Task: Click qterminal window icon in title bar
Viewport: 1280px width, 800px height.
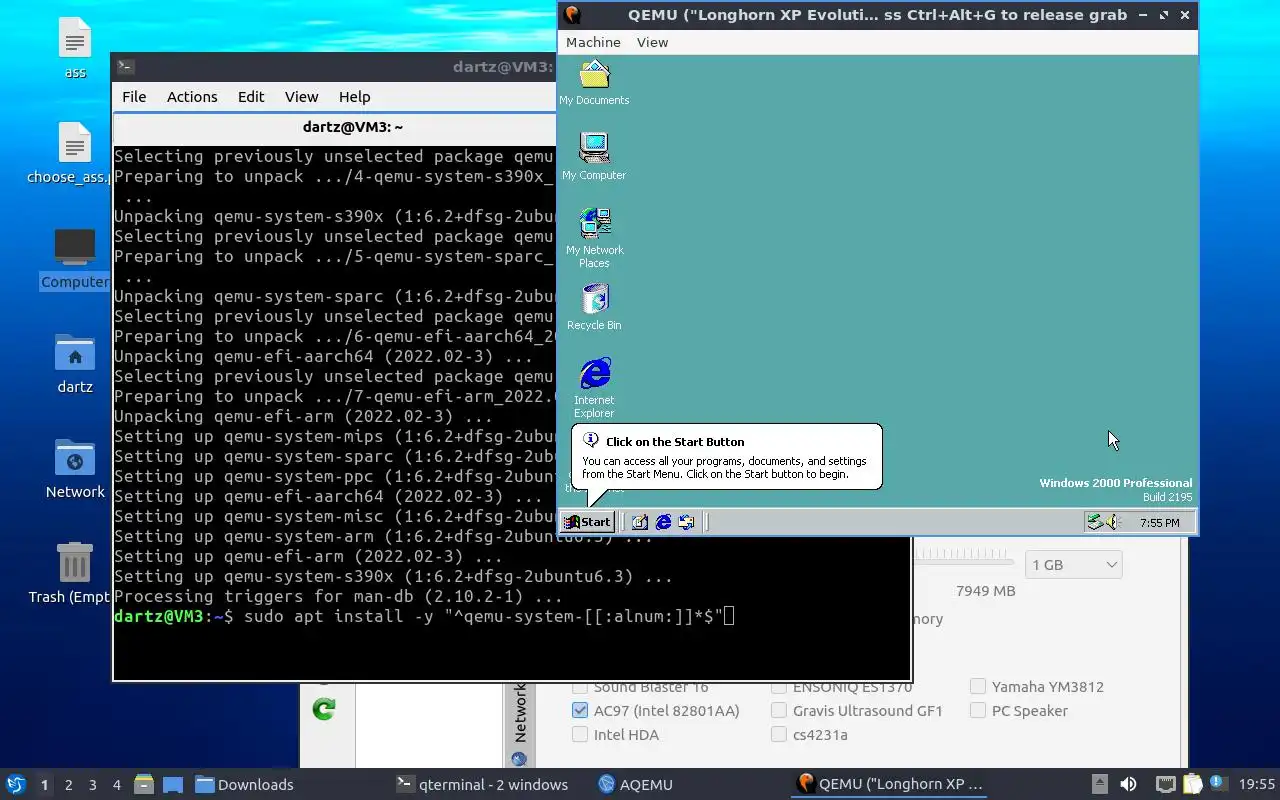Action: point(125,67)
